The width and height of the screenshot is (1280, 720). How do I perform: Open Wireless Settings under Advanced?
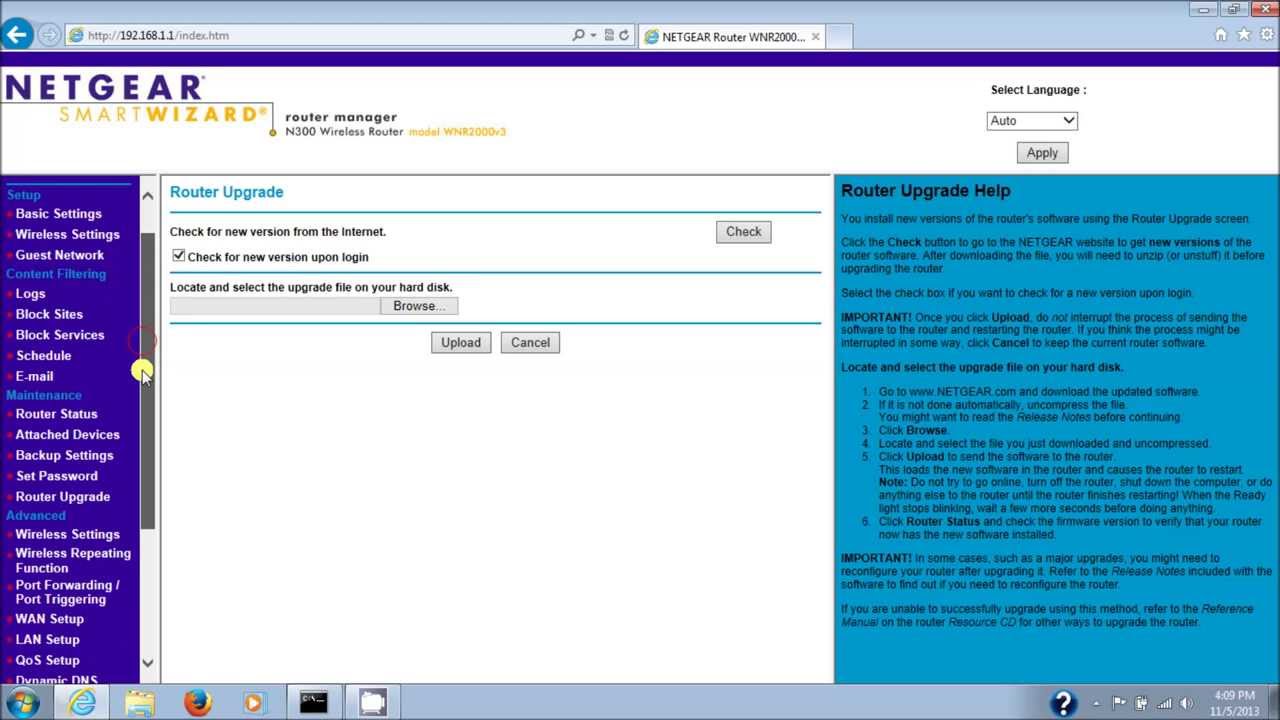pos(67,534)
